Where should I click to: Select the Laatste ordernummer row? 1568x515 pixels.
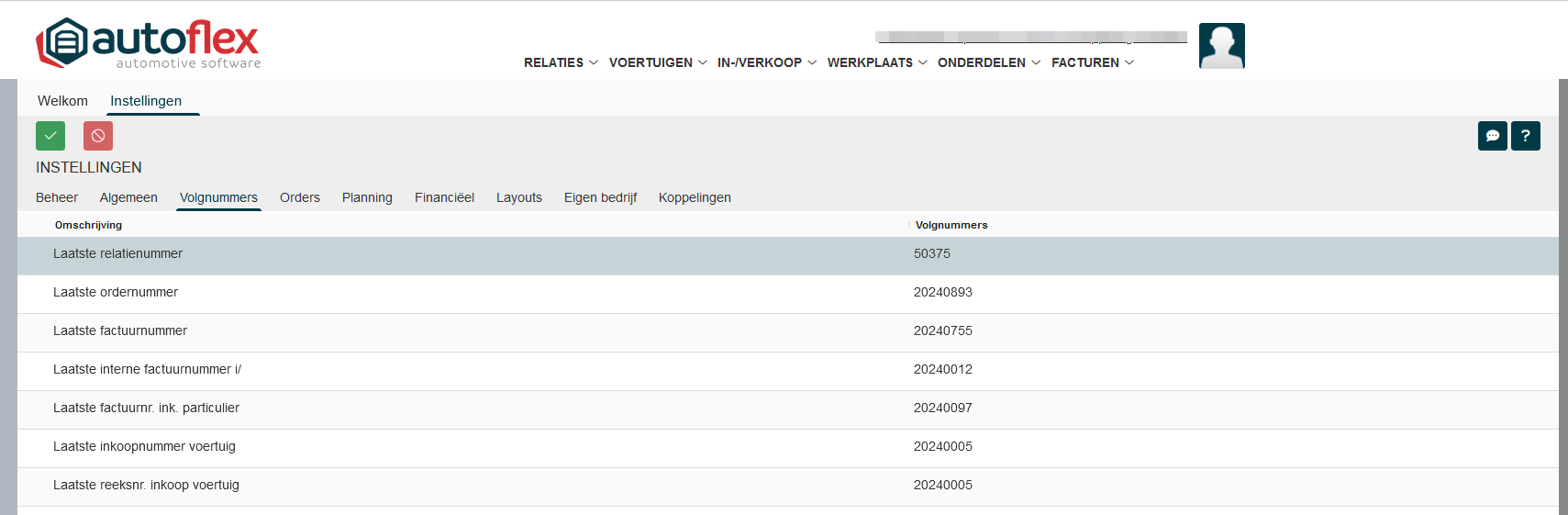click(x=116, y=292)
